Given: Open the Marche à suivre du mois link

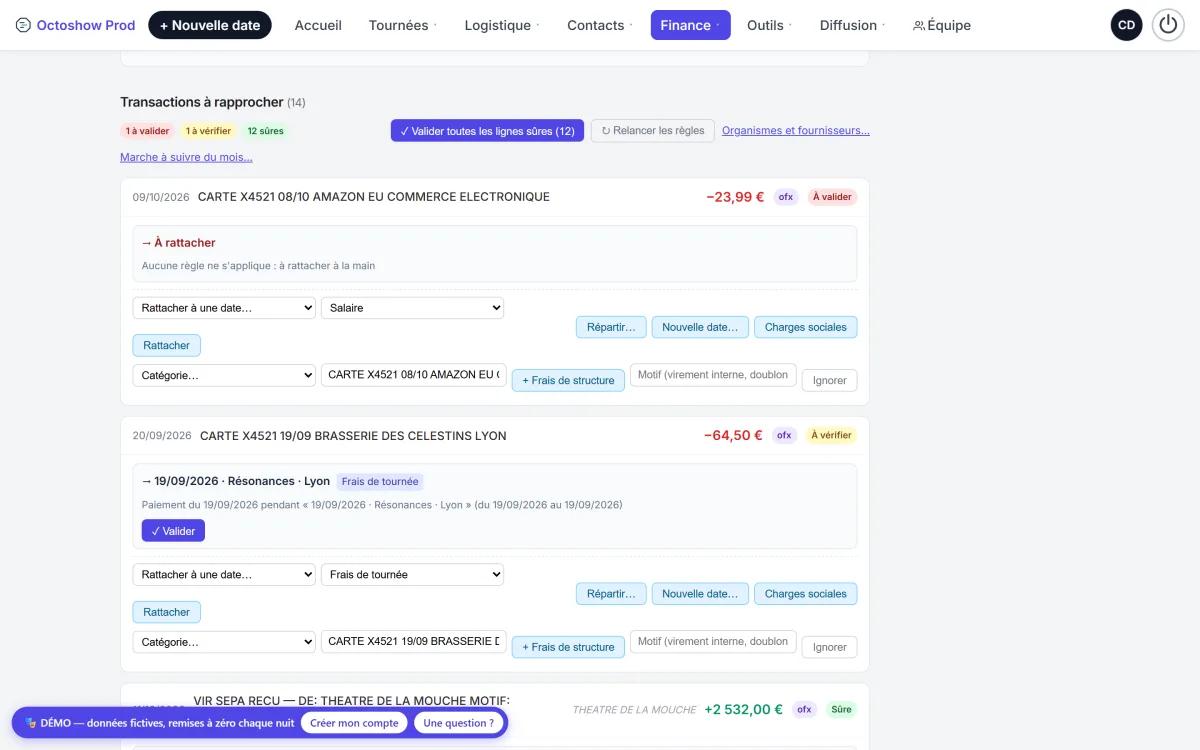Looking at the screenshot, I should (x=186, y=157).
